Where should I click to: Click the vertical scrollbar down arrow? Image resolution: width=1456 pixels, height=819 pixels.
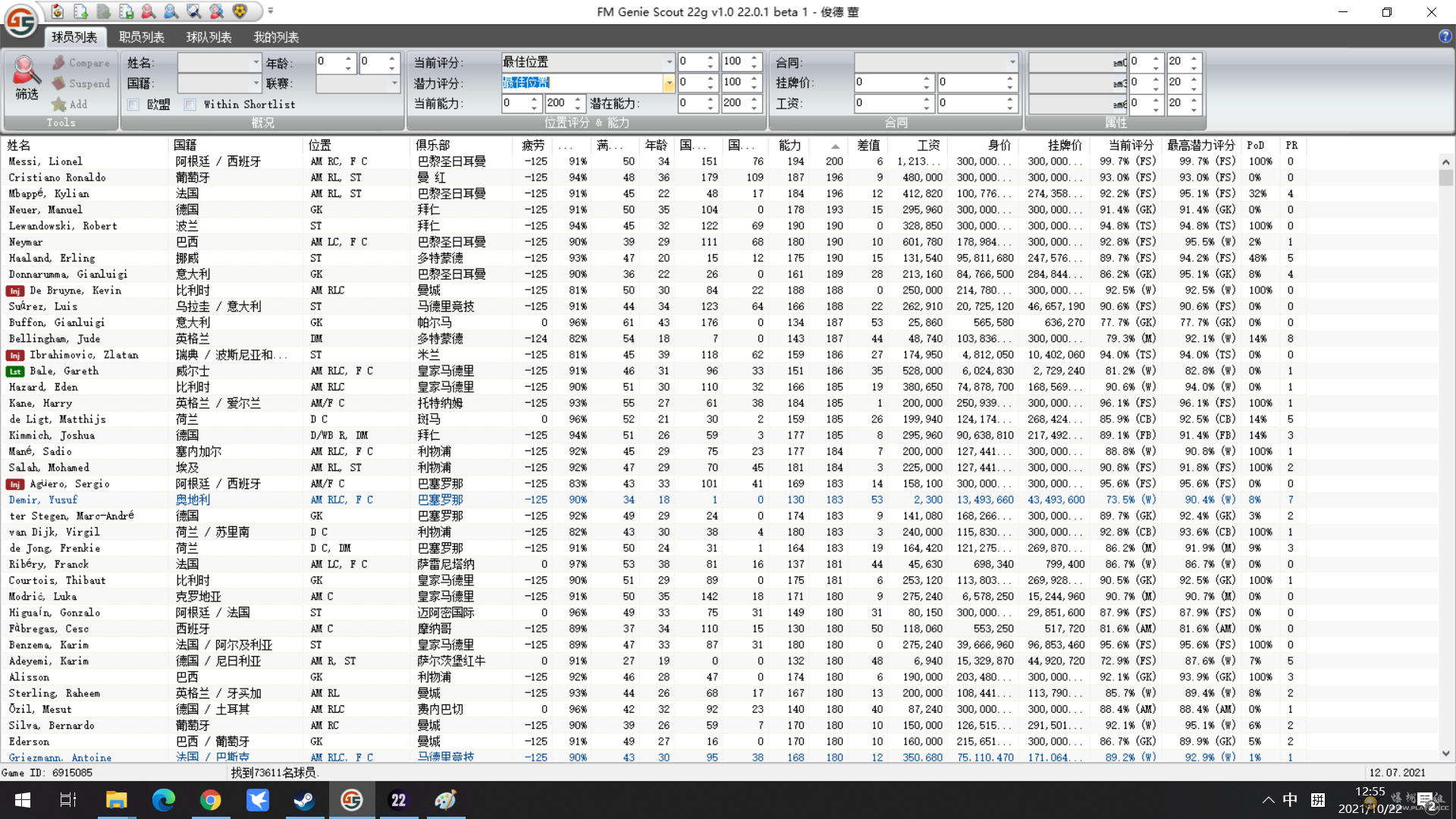tap(1446, 754)
